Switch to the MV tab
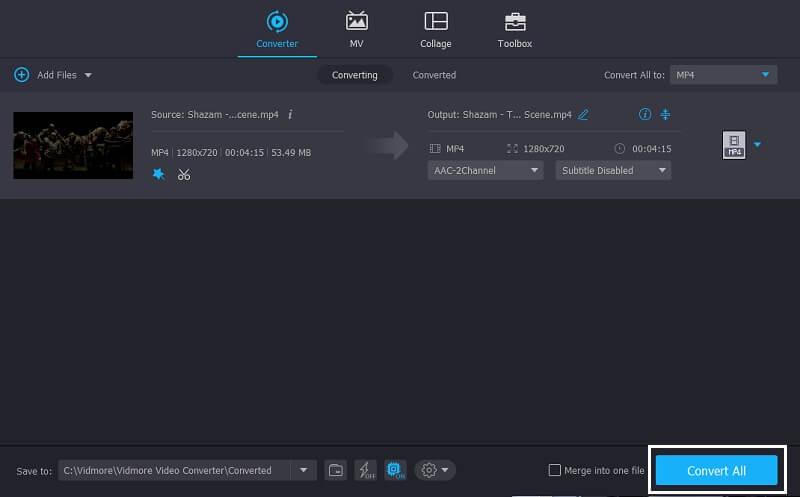 click(x=356, y=29)
